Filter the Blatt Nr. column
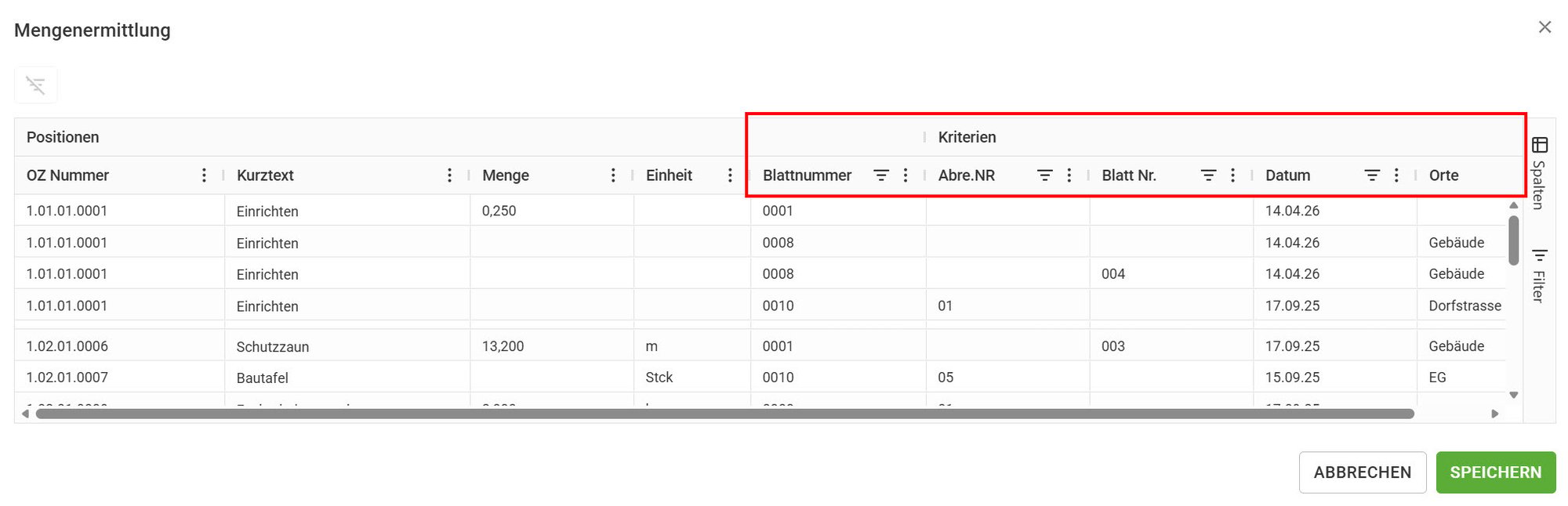1568x506 pixels. click(1209, 175)
